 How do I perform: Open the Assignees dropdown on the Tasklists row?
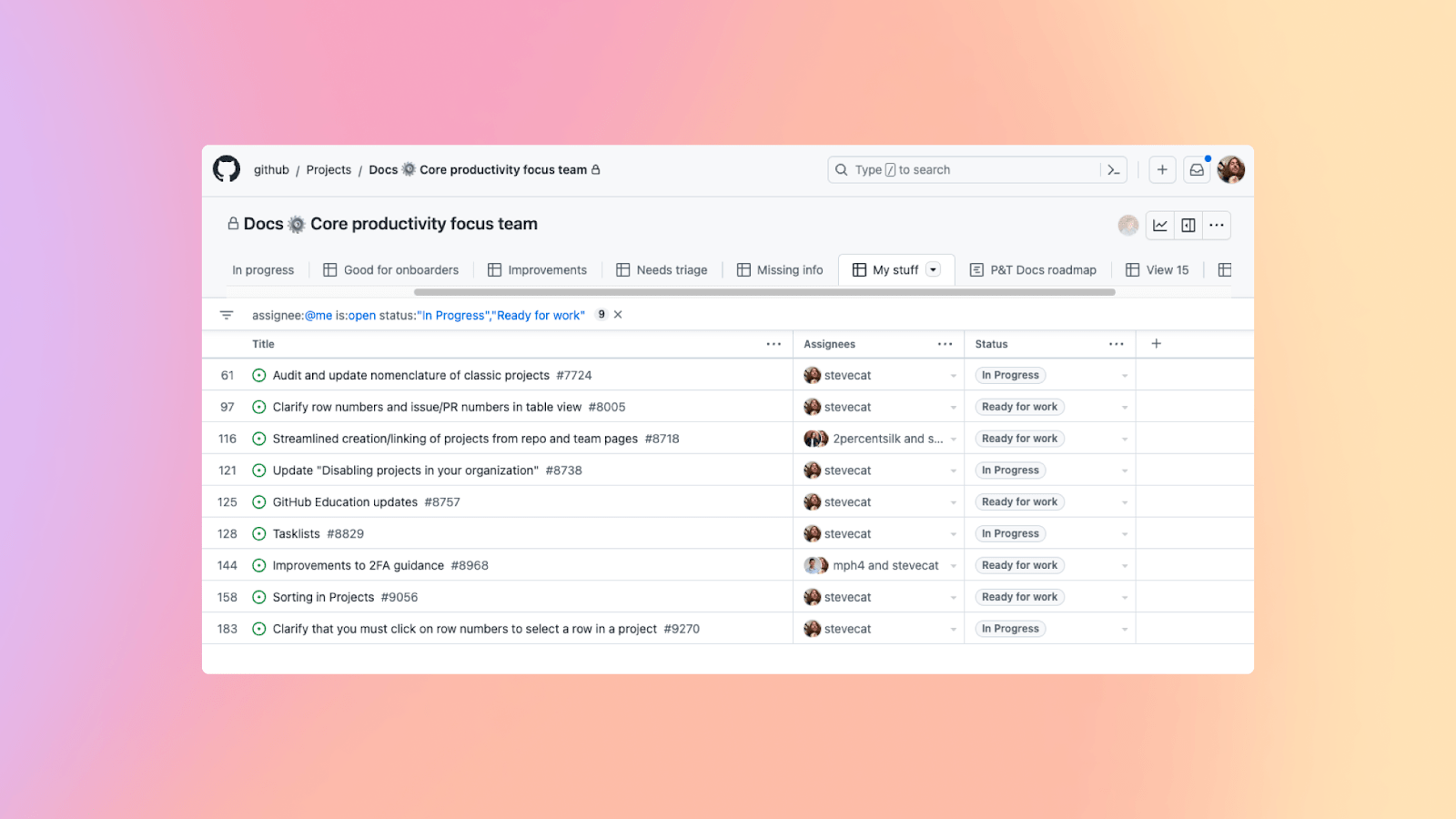pos(953,533)
